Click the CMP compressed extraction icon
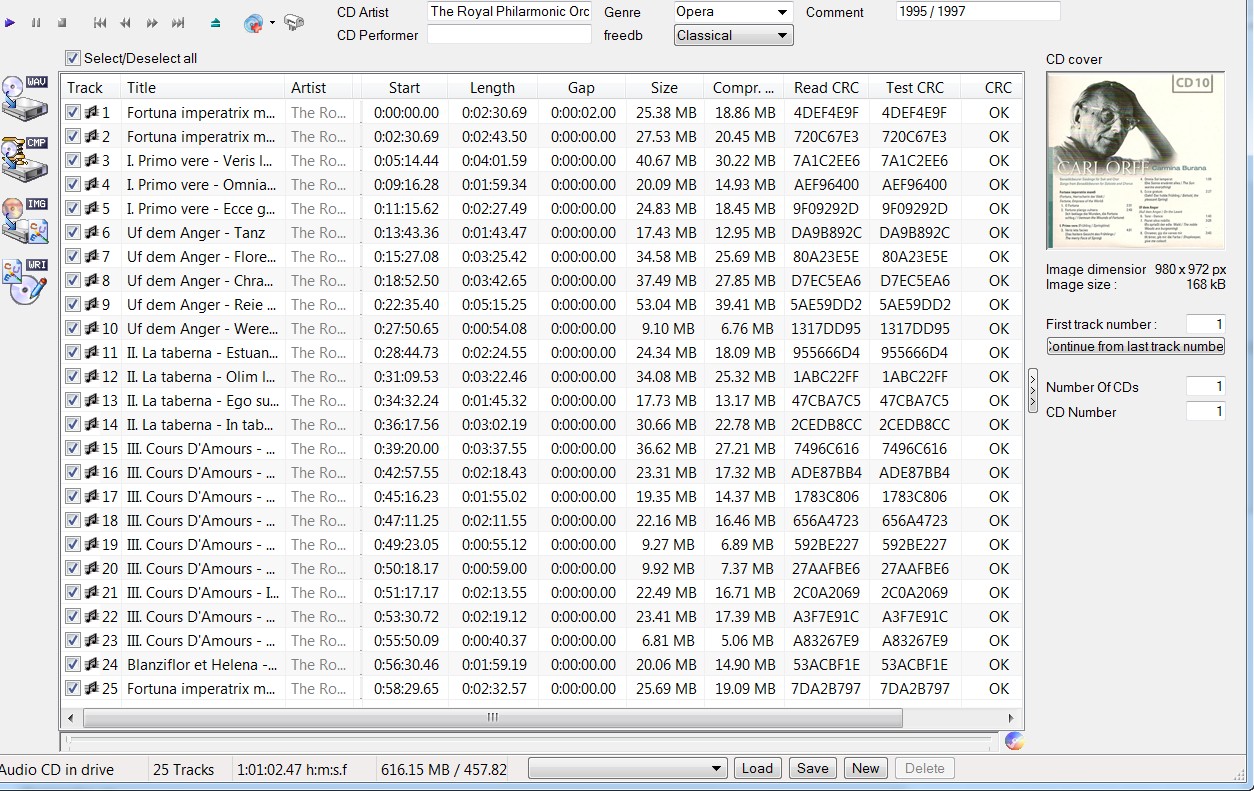1254x791 pixels. (x=25, y=159)
